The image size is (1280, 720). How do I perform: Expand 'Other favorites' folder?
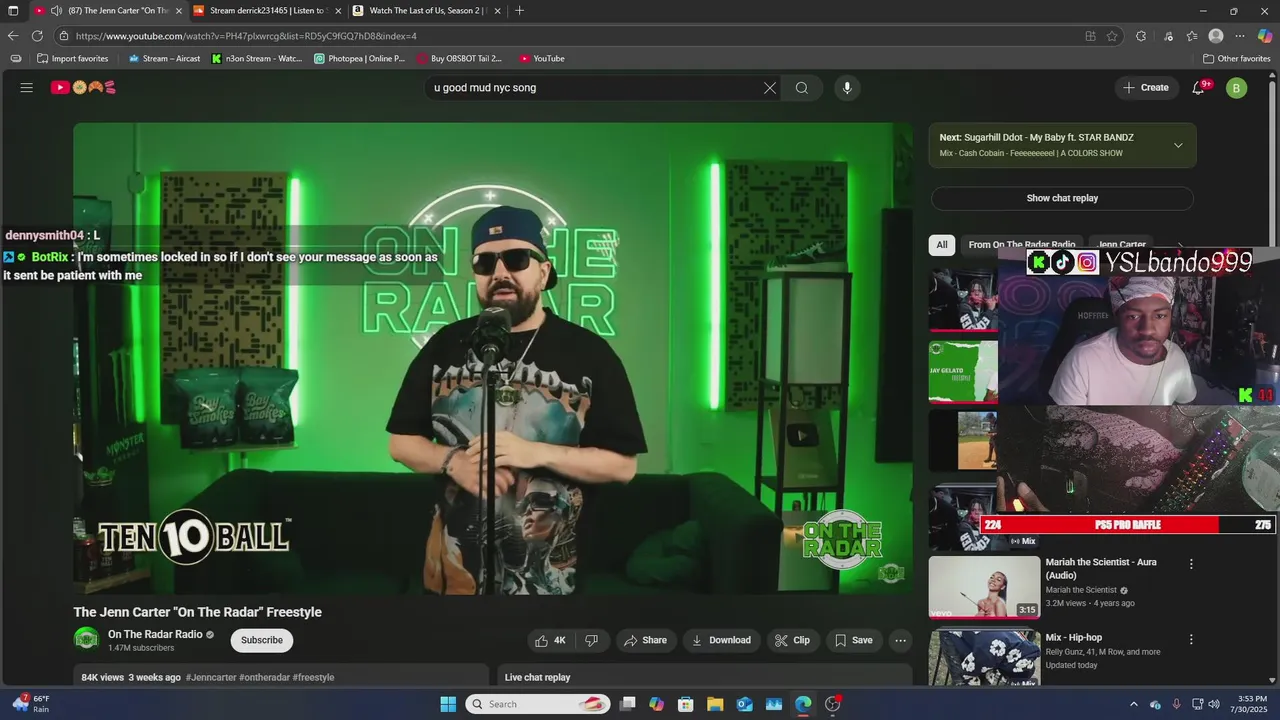[x=1236, y=59]
